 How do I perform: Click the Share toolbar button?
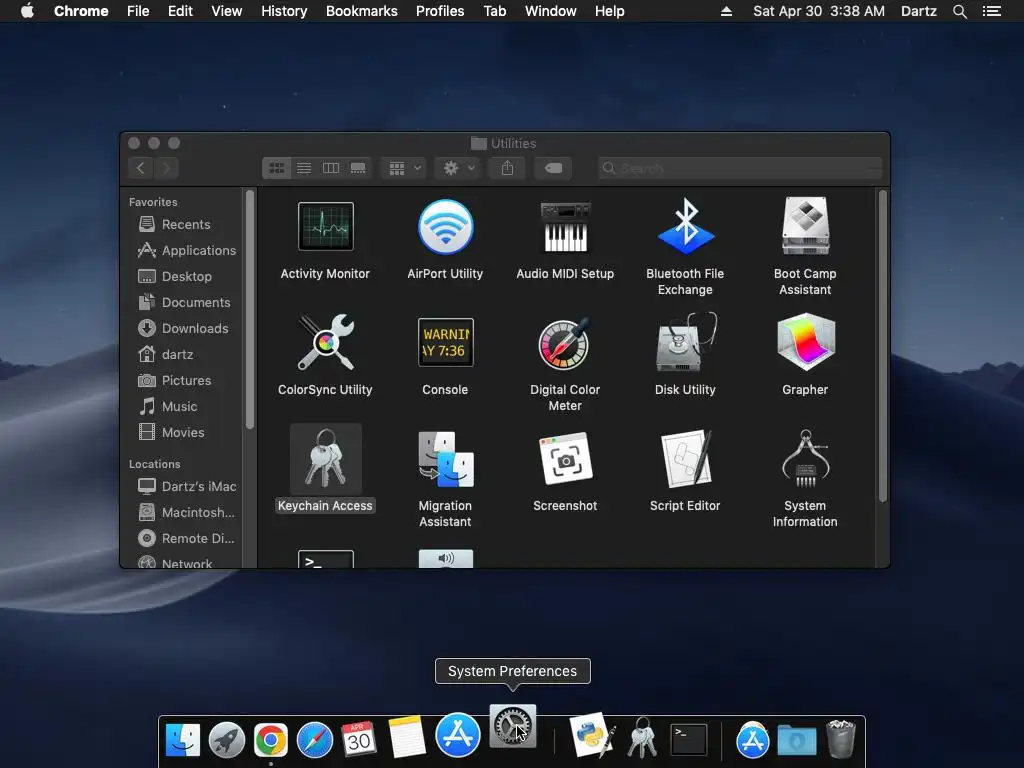click(x=507, y=168)
